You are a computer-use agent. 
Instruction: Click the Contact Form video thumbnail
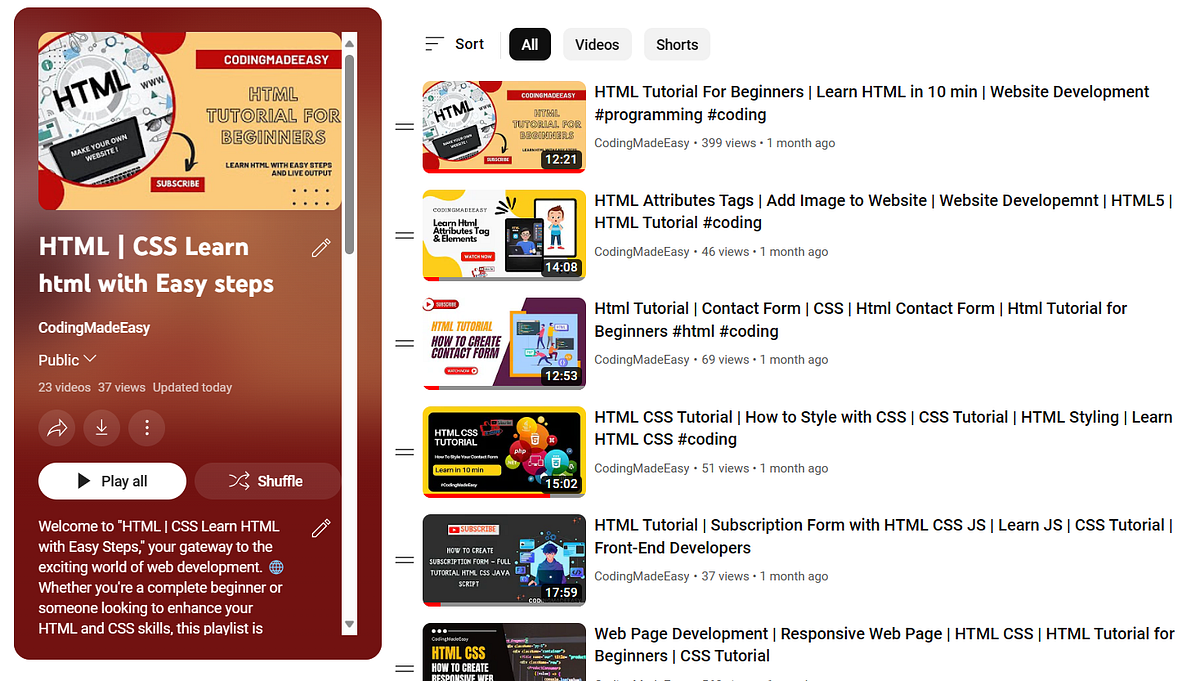(504, 343)
